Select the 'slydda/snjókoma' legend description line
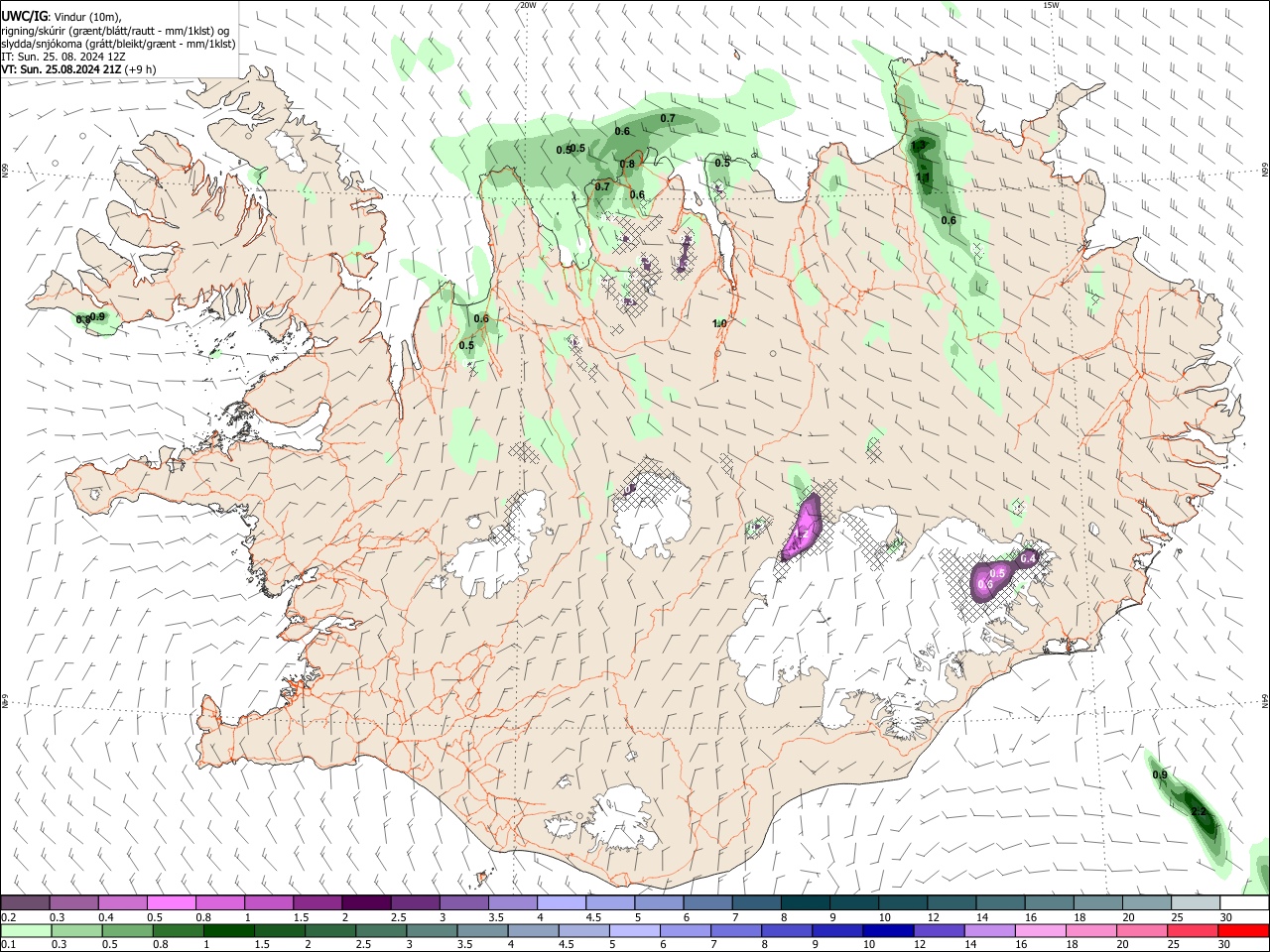1270x952 pixels. click(x=118, y=44)
